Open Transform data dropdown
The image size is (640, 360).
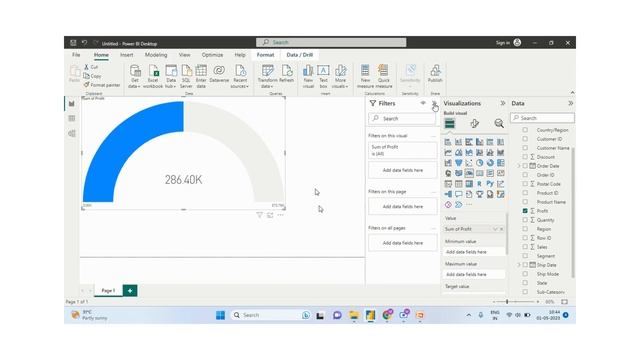click(268, 76)
